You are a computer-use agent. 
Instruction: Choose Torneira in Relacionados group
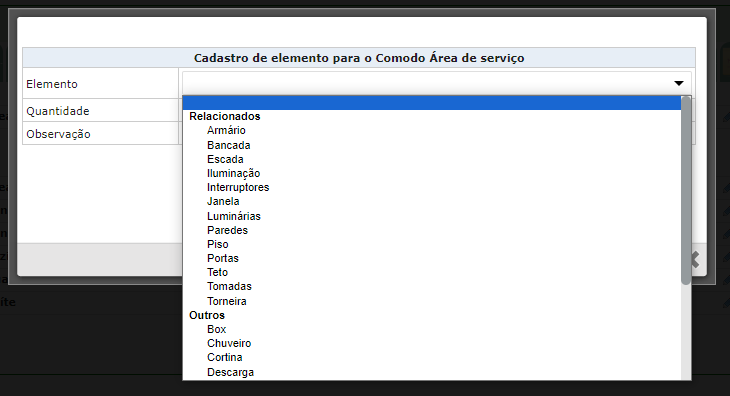227,301
